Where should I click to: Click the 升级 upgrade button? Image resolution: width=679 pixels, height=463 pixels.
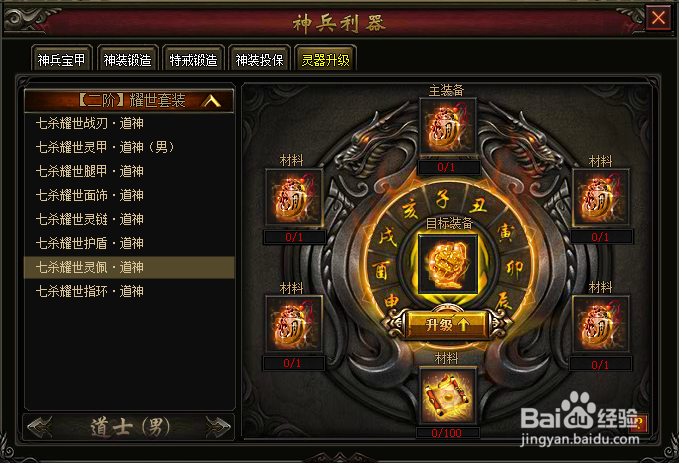(447, 324)
